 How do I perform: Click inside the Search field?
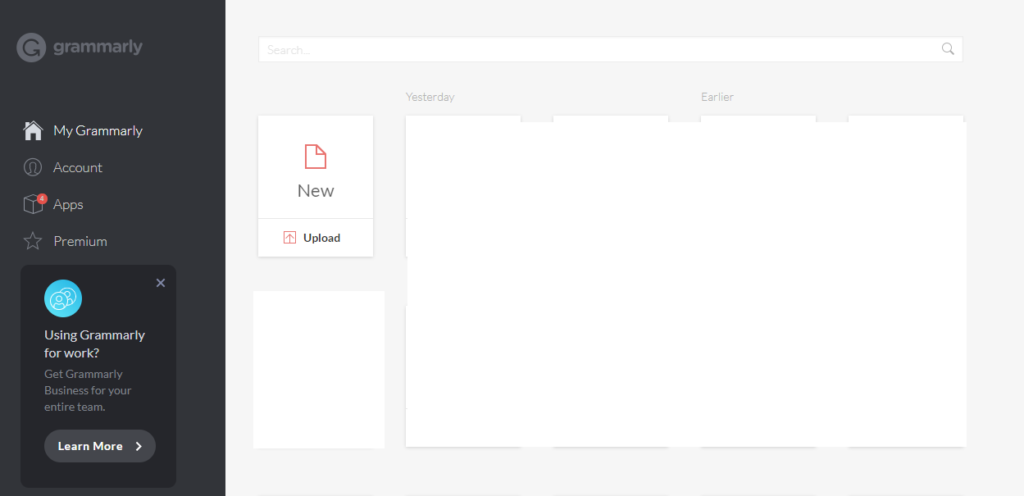611,50
